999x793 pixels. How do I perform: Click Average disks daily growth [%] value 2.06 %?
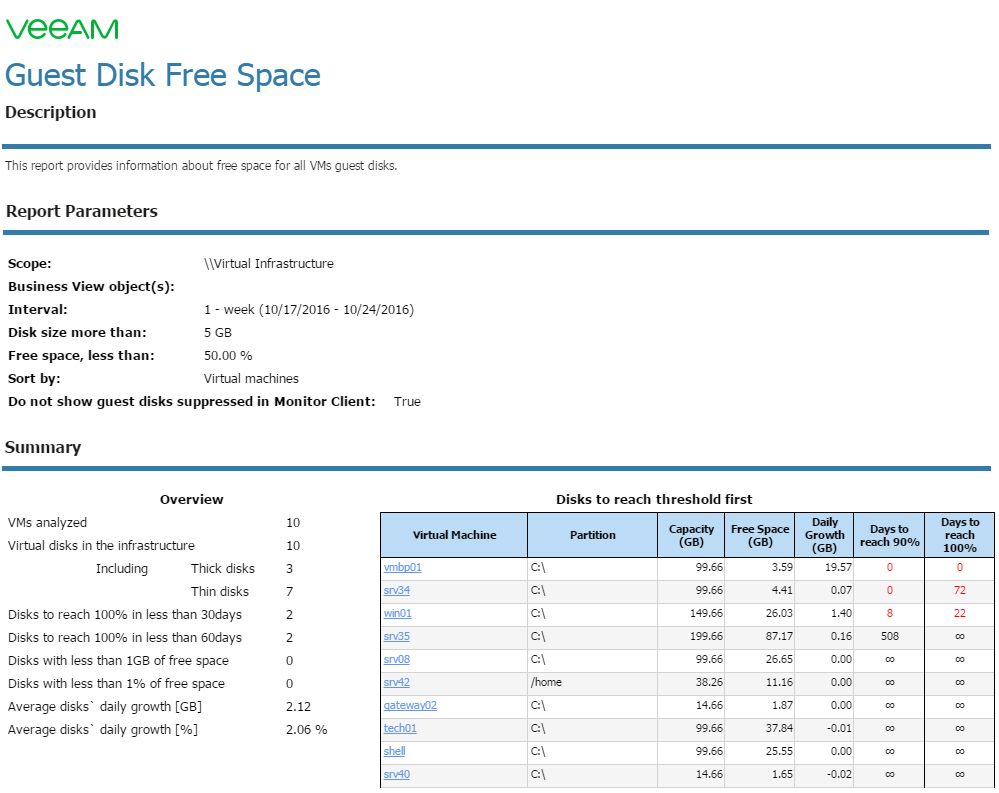(x=306, y=729)
